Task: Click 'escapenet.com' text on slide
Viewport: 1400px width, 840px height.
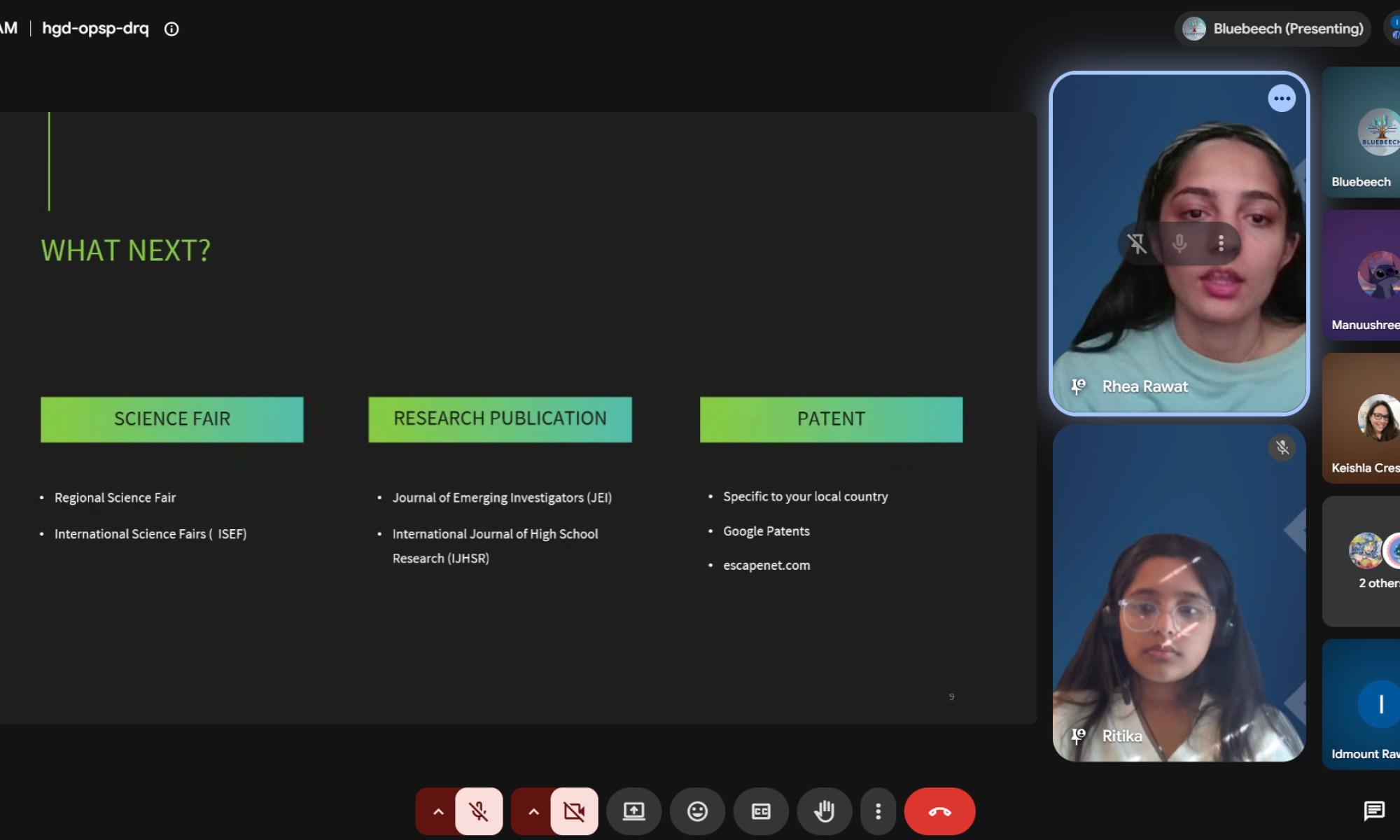Action: tap(766, 566)
